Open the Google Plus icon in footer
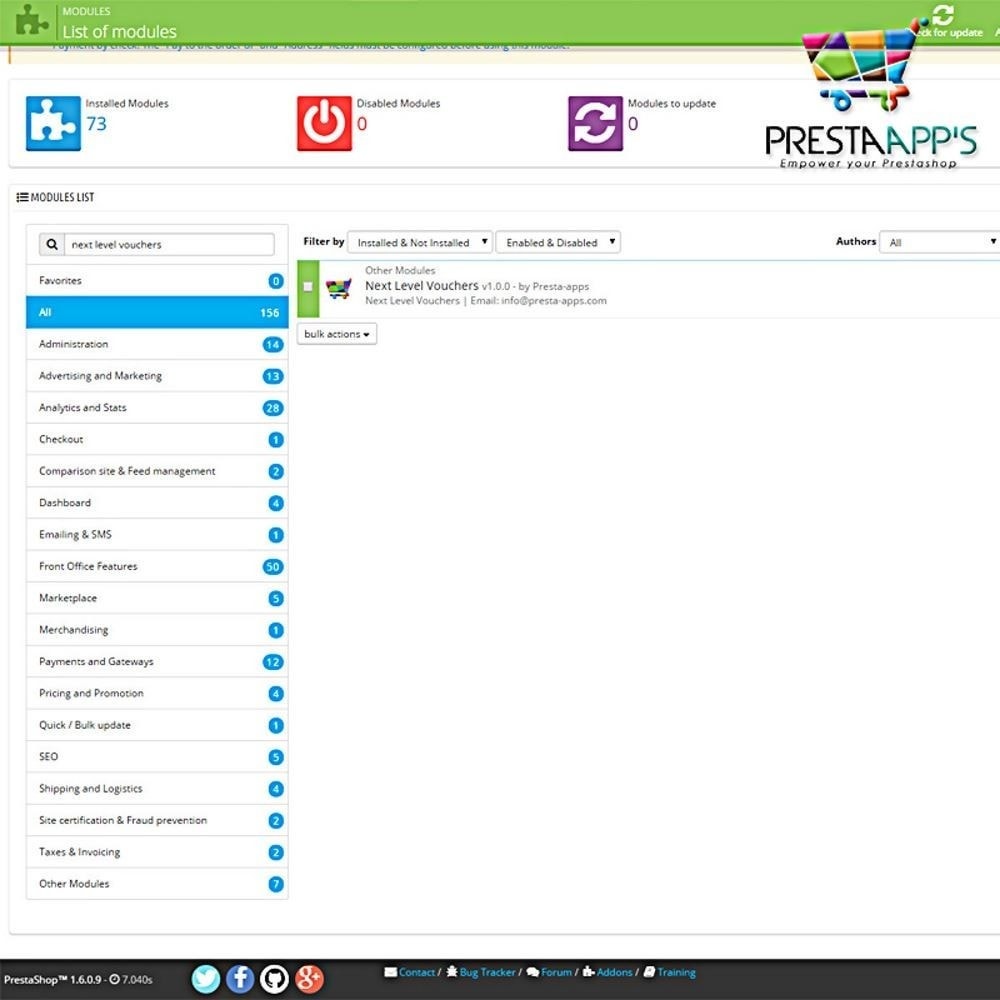 pos(309,978)
